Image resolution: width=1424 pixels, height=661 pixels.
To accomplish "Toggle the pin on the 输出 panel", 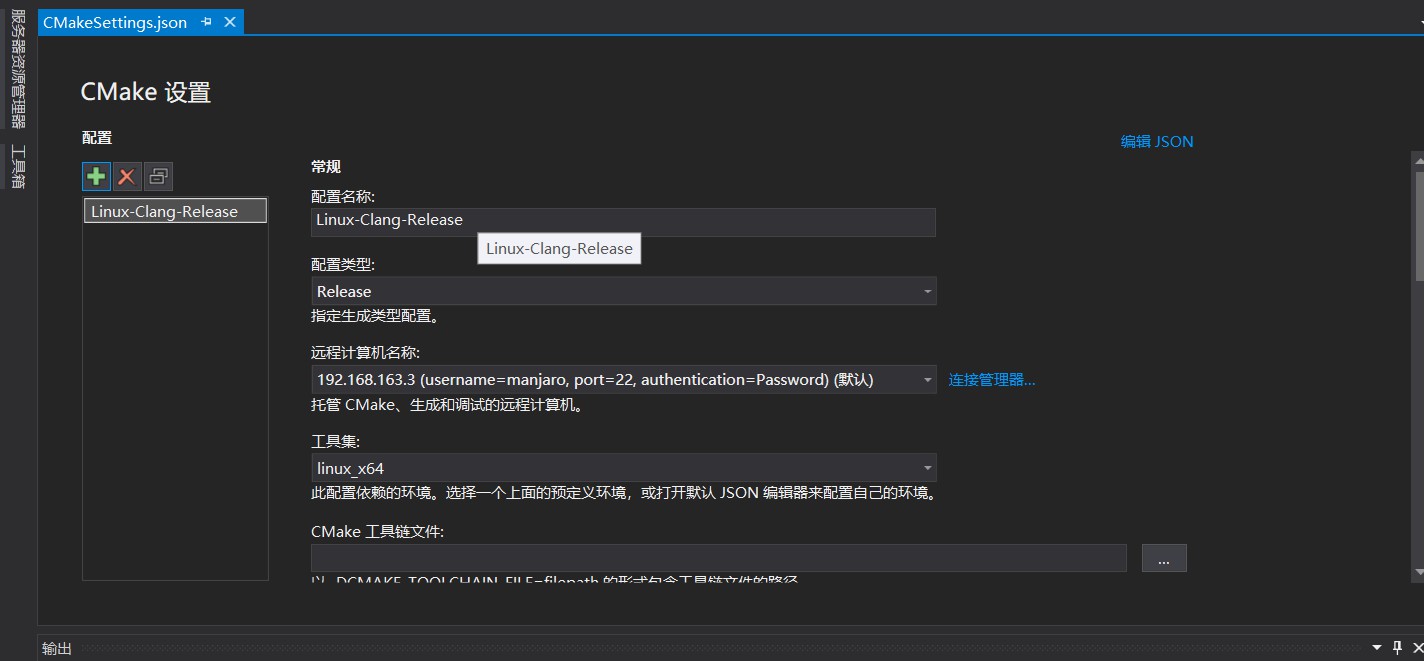I will coord(1398,648).
